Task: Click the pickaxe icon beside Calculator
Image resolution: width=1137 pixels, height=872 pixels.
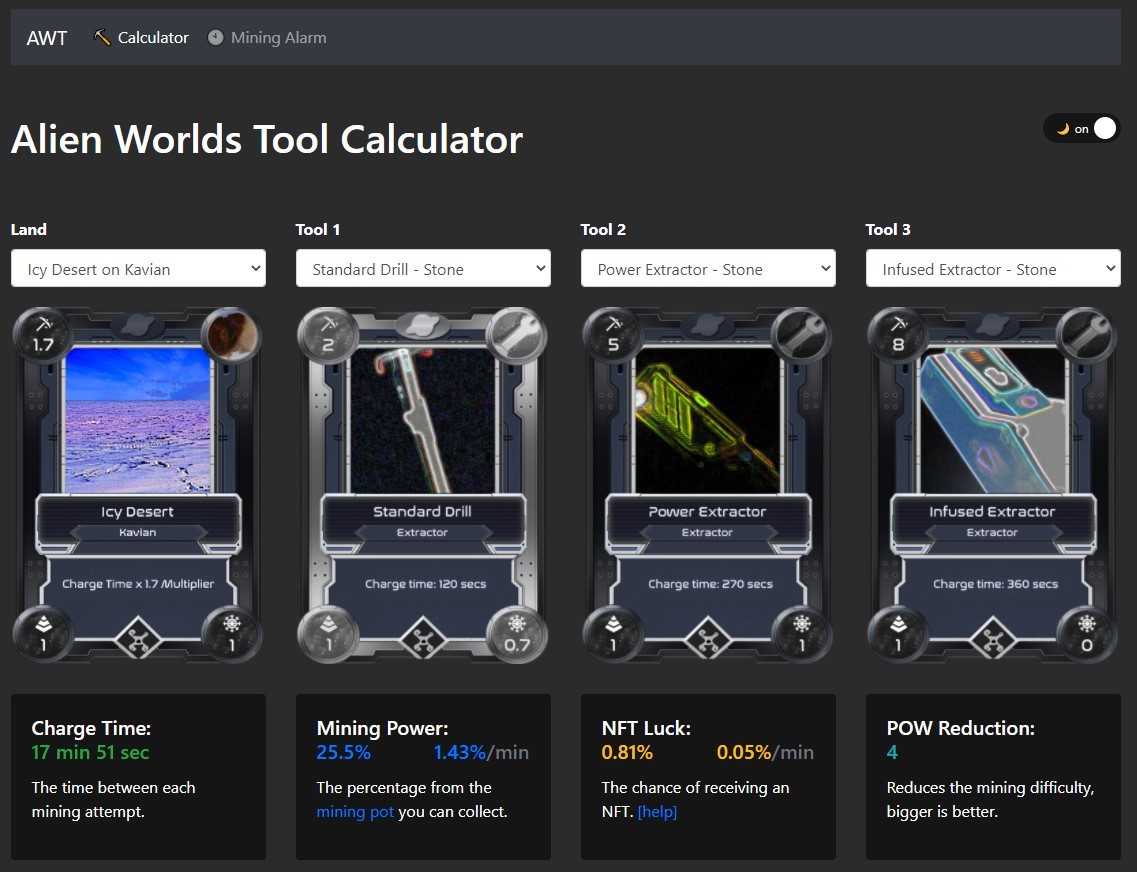Action: (102, 37)
